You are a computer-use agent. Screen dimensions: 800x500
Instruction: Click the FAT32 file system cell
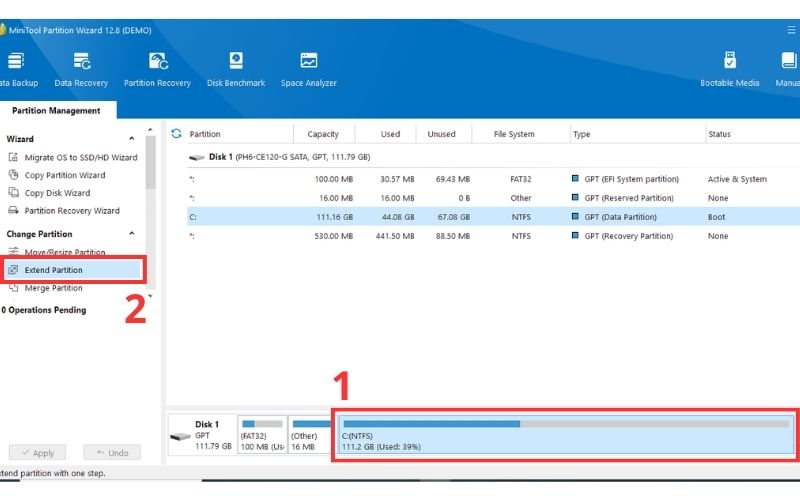(x=520, y=179)
